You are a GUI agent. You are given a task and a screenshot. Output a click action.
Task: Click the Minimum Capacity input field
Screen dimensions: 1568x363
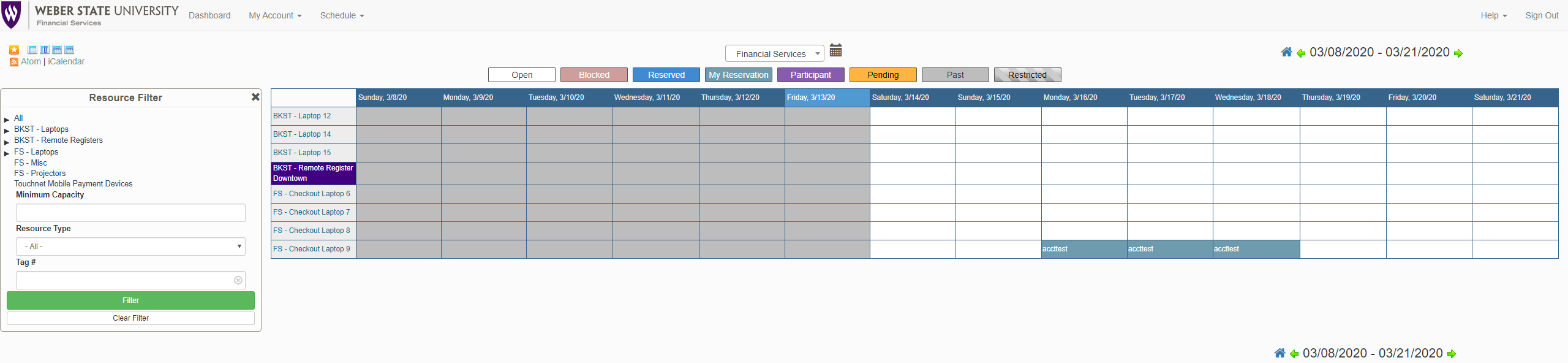pyautogui.click(x=130, y=213)
